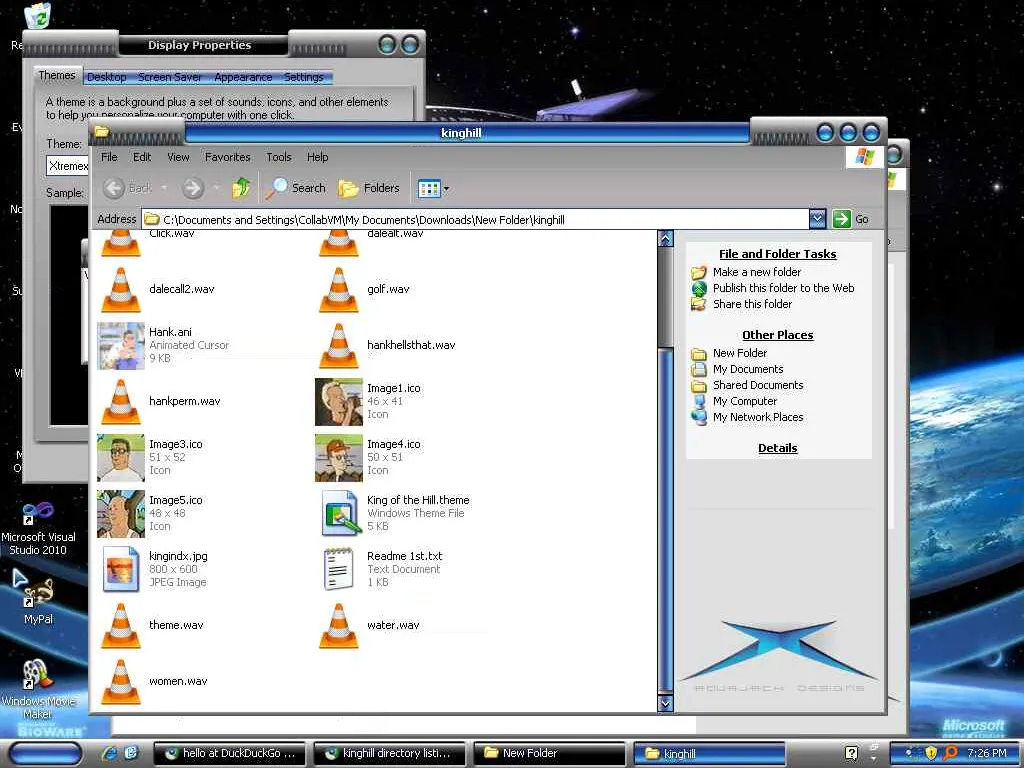Select Themes tab in Display Properties
Screen dimensions: 1024x768
pyautogui.click(x=57, y=76)
